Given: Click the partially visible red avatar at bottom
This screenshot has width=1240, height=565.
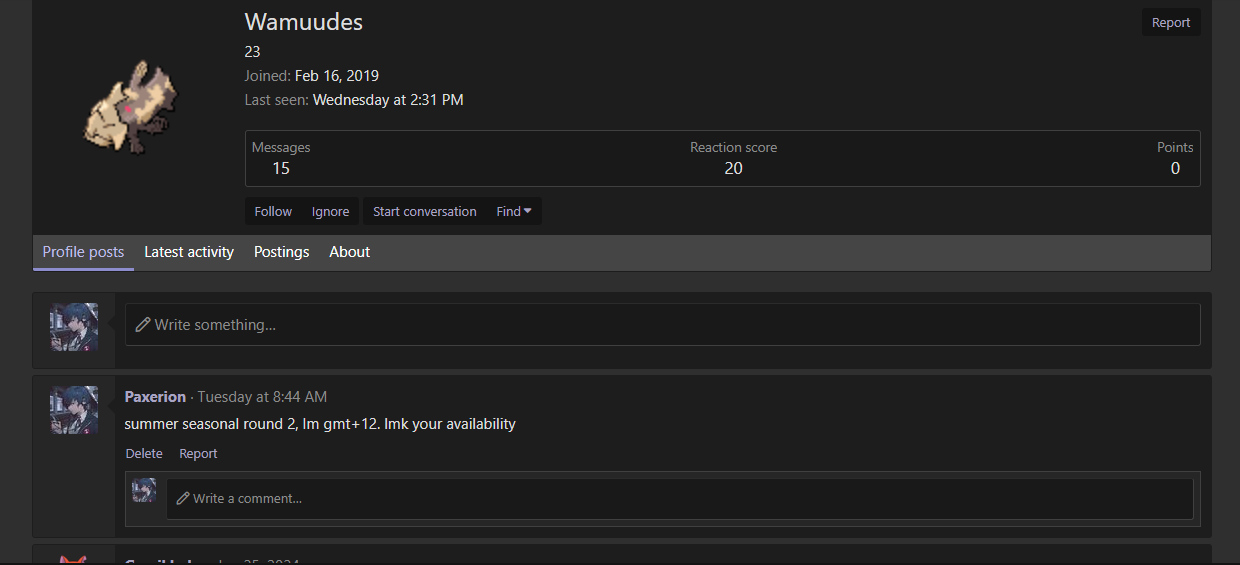Looking at the screenshot, I should point(74,559).
